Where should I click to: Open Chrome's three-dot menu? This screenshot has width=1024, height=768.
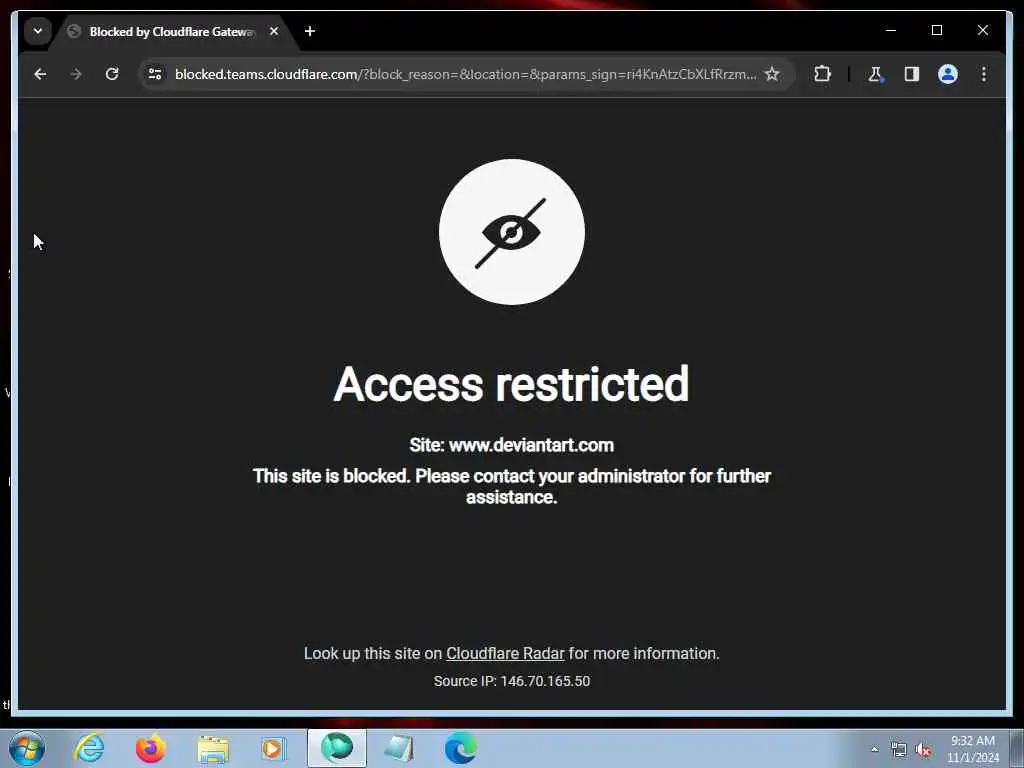984,74
